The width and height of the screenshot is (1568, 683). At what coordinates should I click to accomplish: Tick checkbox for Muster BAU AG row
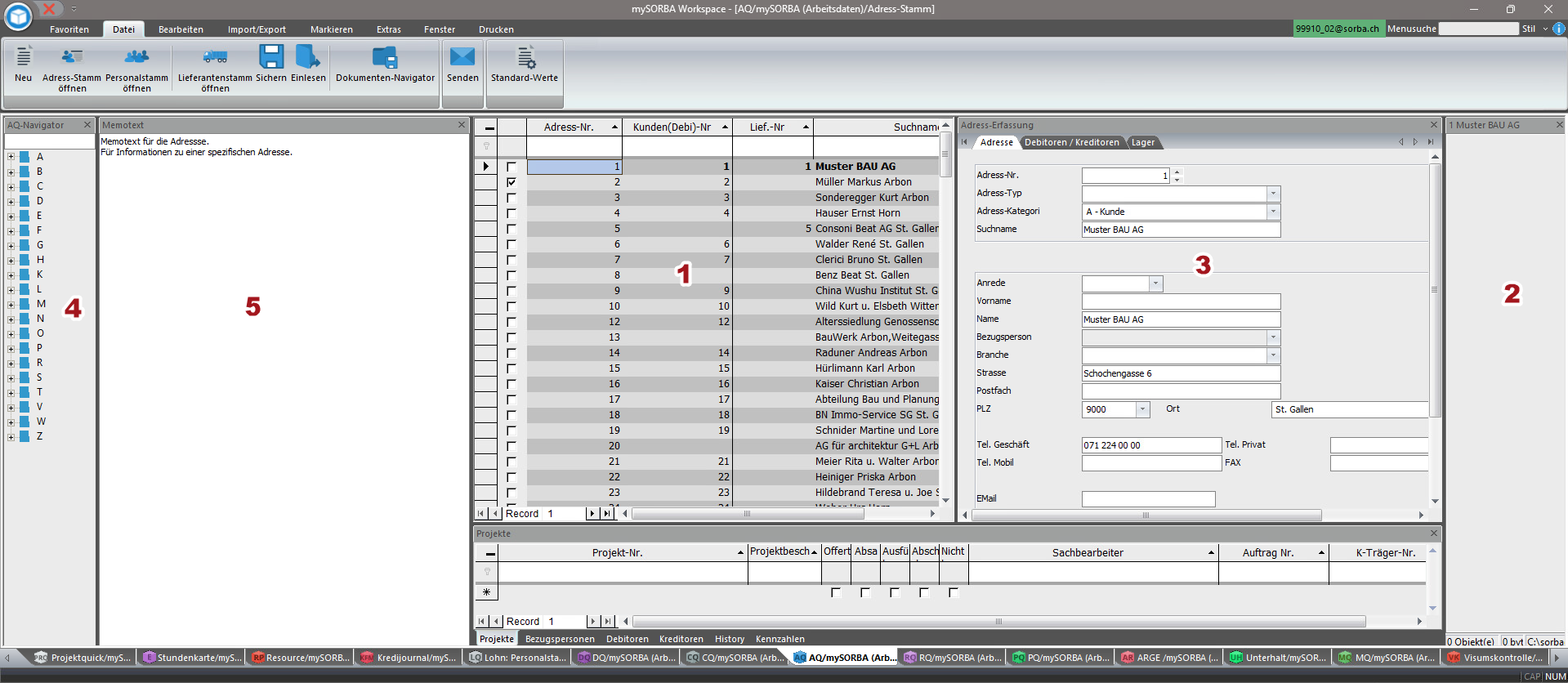(x=511, y=167)
